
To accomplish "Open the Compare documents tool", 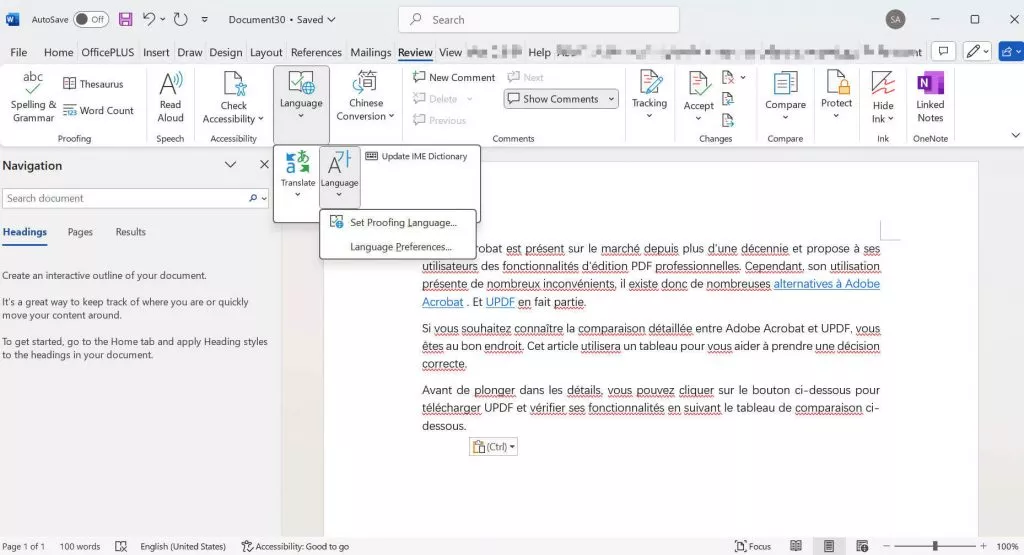I will tap(785, 95).
